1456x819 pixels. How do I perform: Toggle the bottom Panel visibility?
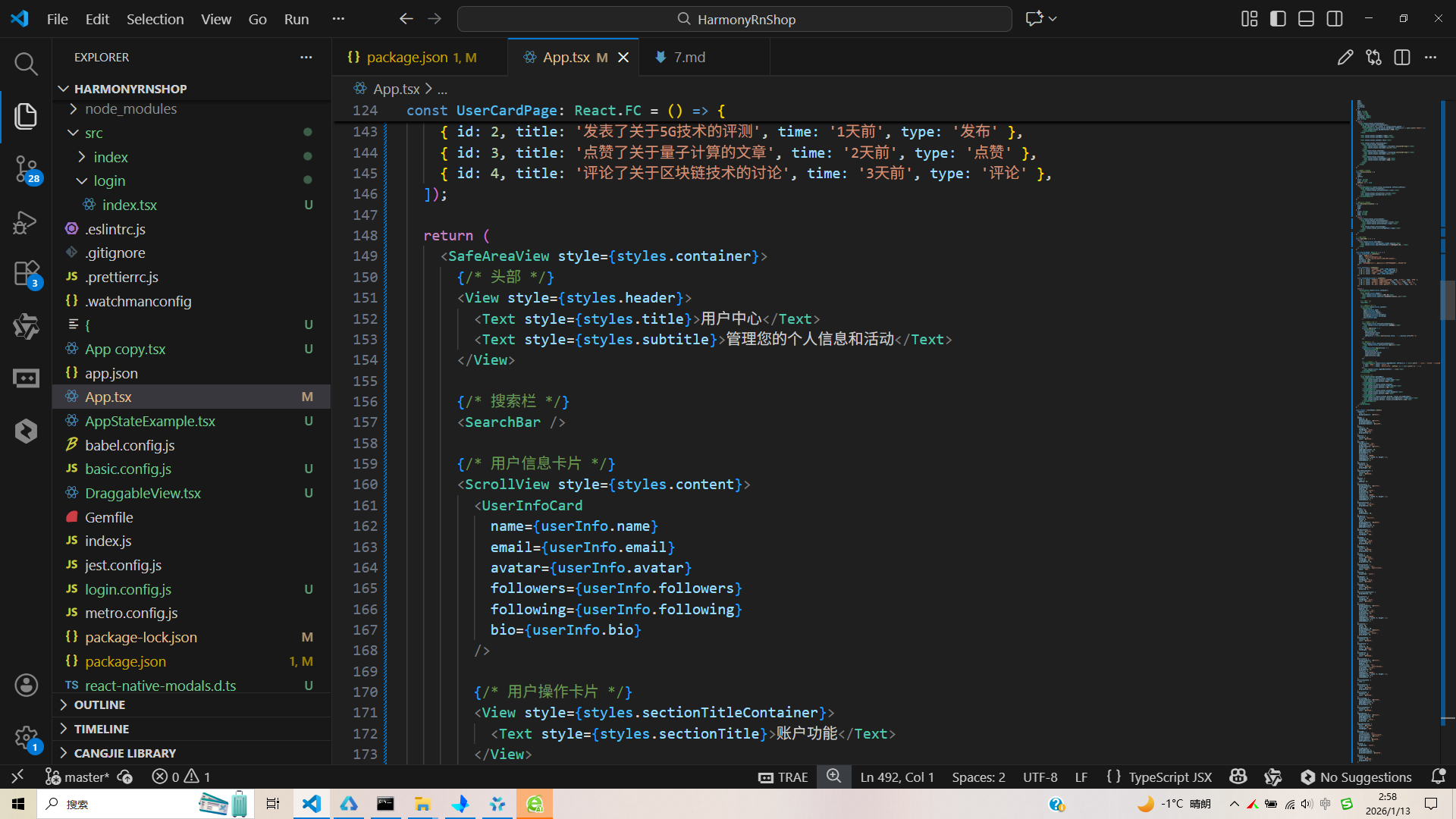tap(1306, 19)
